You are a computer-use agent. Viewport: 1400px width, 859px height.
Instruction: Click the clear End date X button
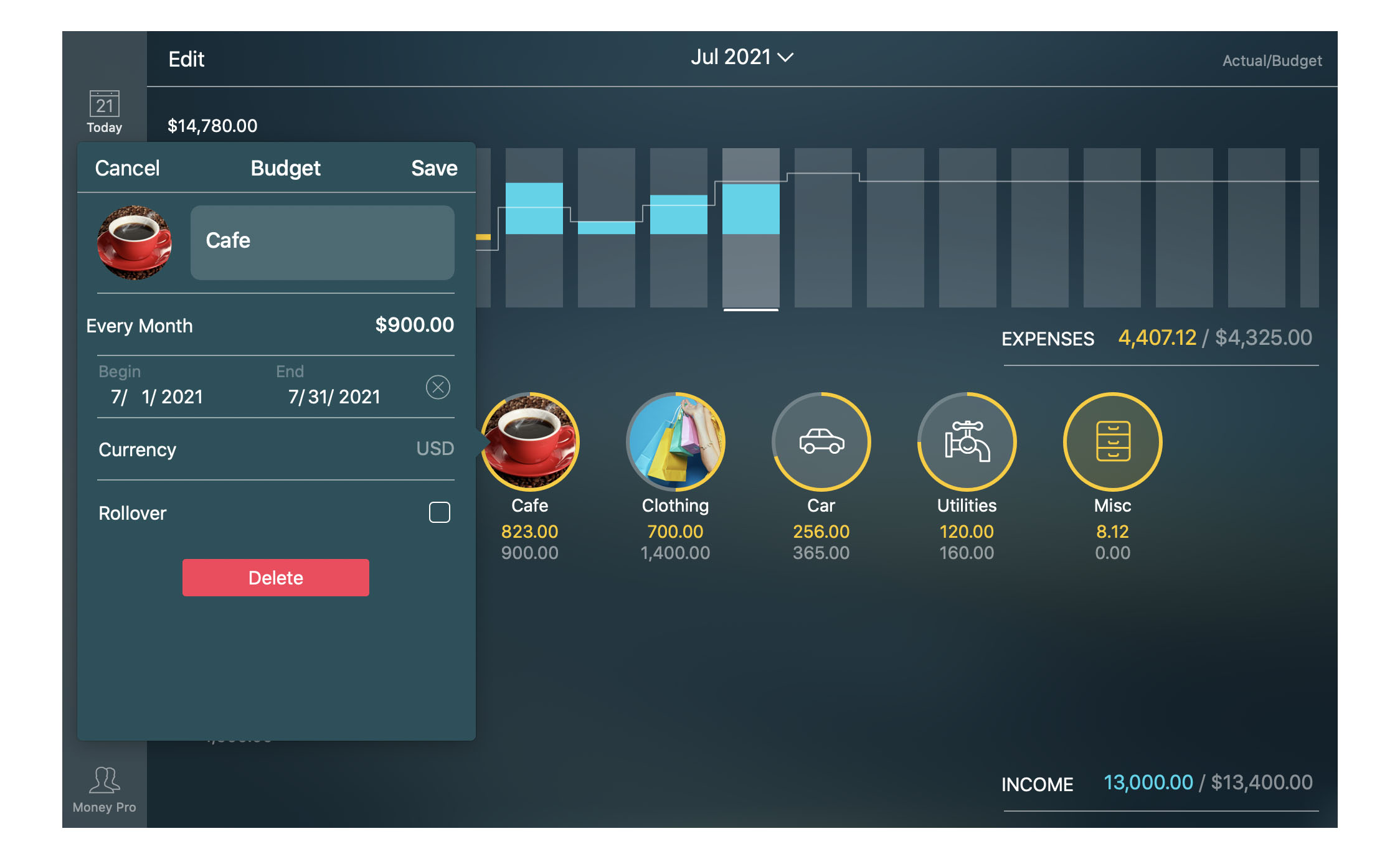438,387
